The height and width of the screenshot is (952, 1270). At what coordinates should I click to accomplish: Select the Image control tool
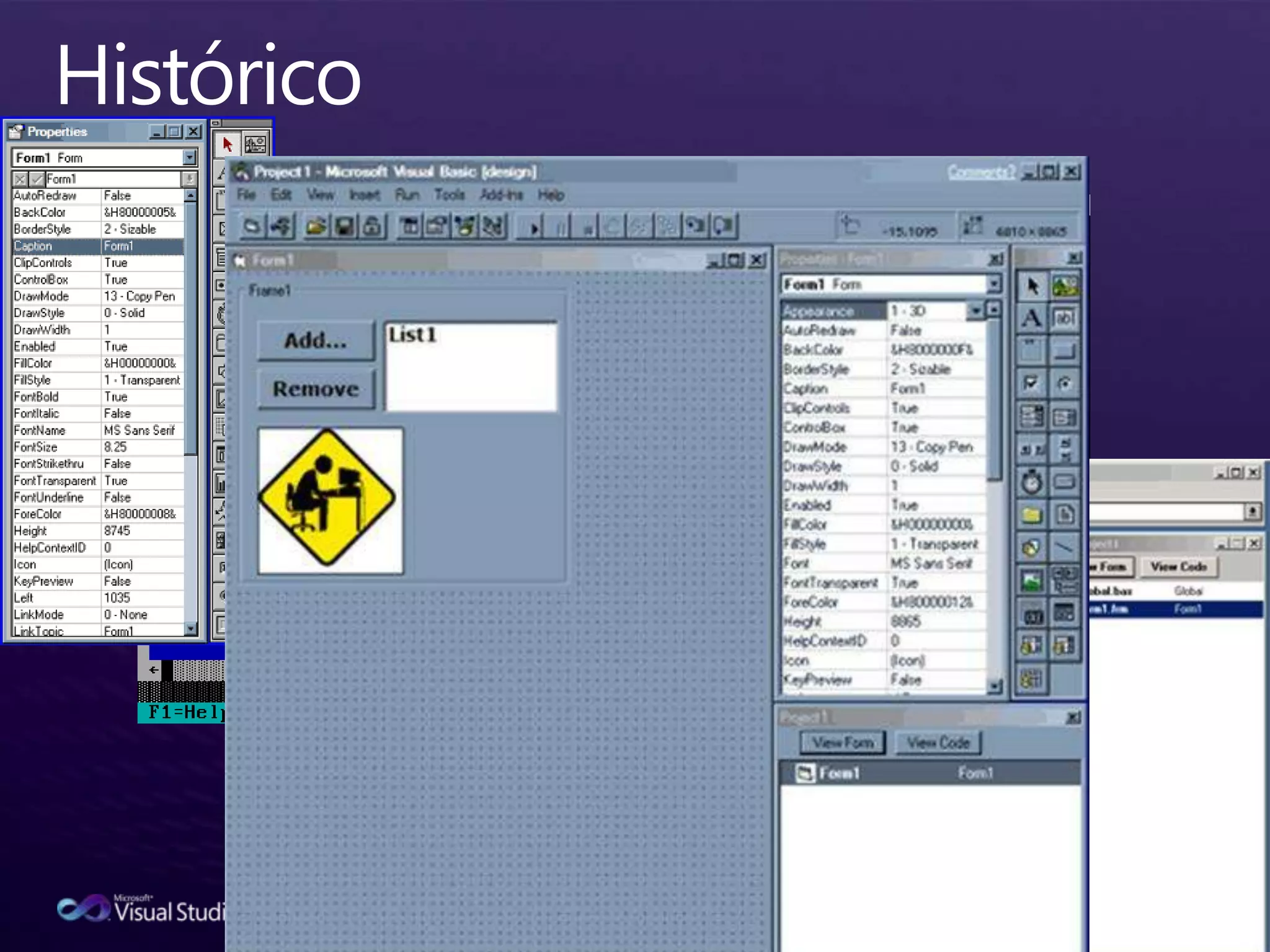pyautogui.click(x=1032, y=580)
